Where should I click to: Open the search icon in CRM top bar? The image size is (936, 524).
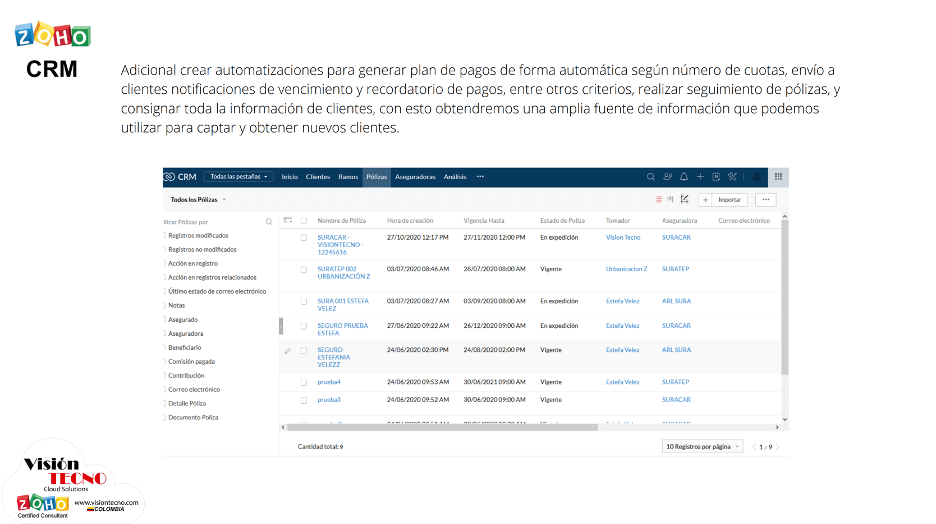651,177
